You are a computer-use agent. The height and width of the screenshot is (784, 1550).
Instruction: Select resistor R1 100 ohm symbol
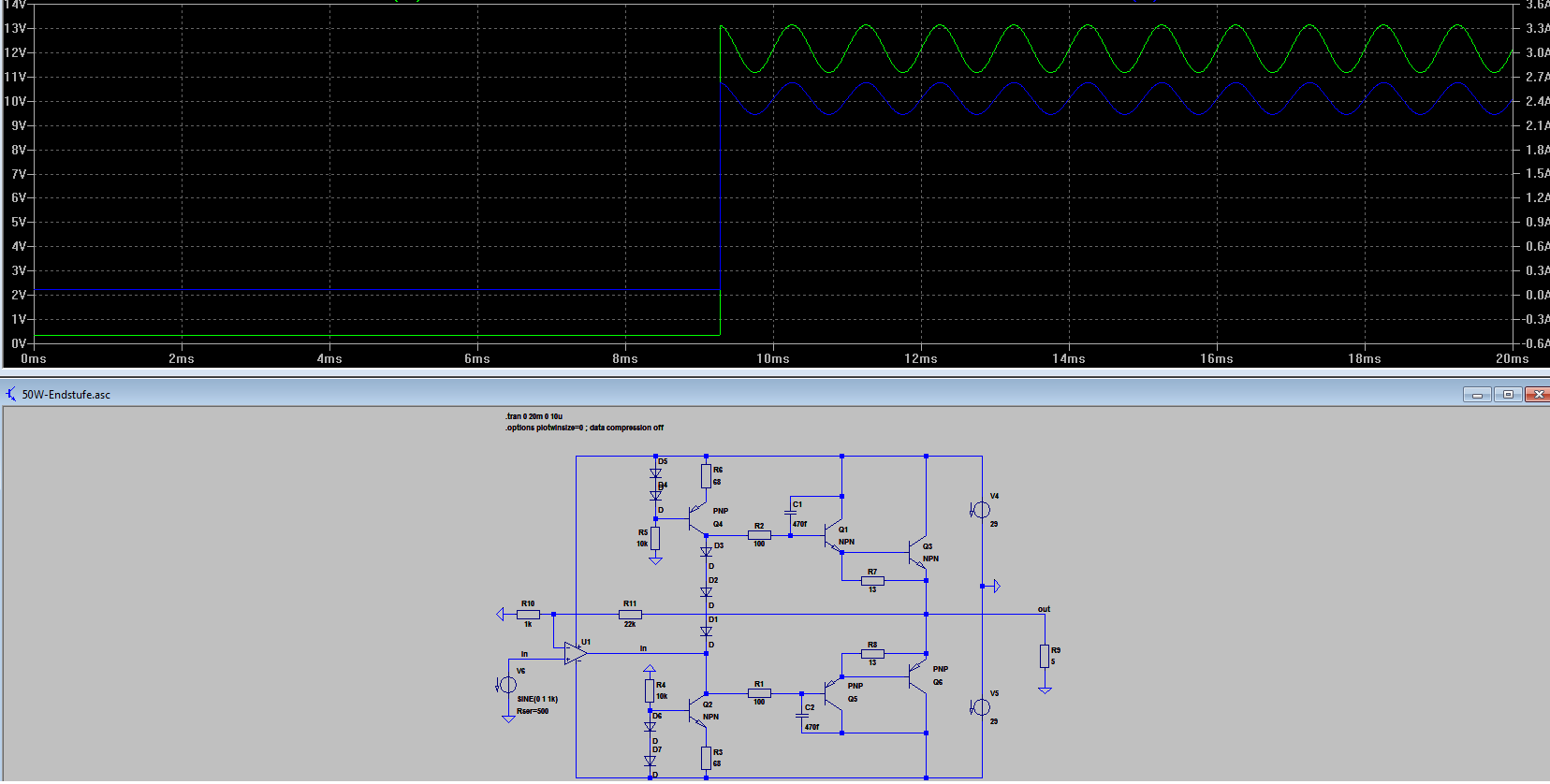[759, 693]
